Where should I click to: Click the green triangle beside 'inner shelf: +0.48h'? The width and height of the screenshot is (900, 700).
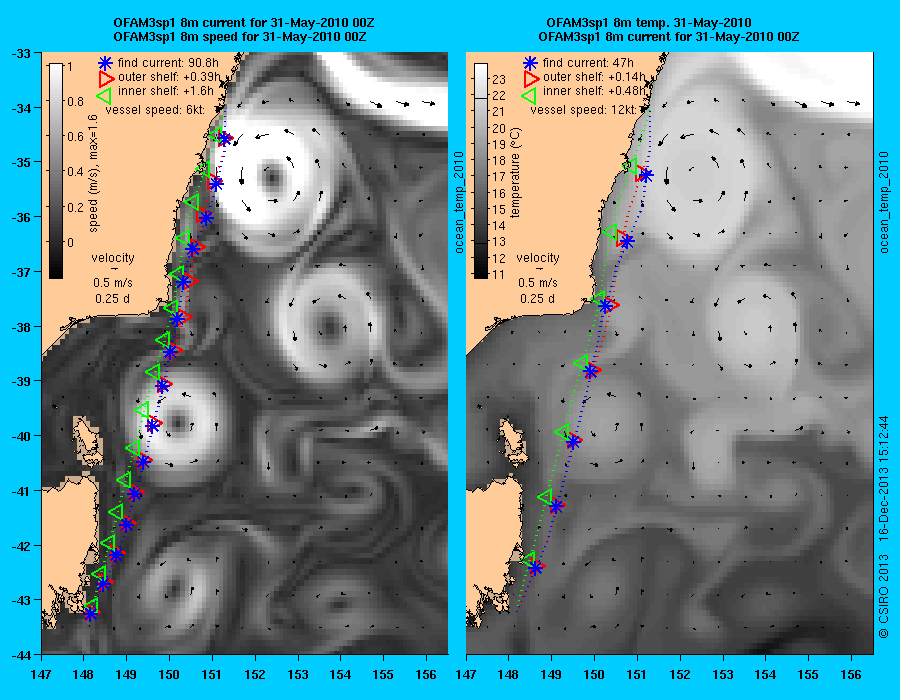[x=529, y=95]
